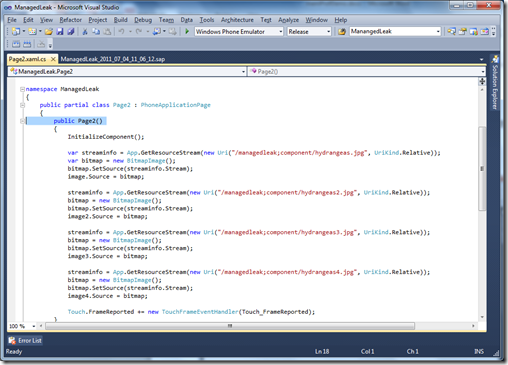Open the Page2() member dropdown
The width and height of the screenshot is (508, 365).
pos(367,71)
